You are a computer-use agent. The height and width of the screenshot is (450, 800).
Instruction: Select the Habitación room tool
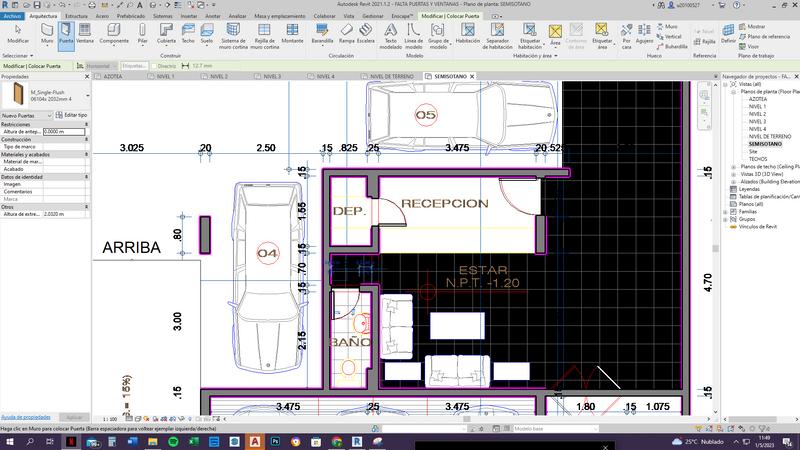tap(467, 34)
